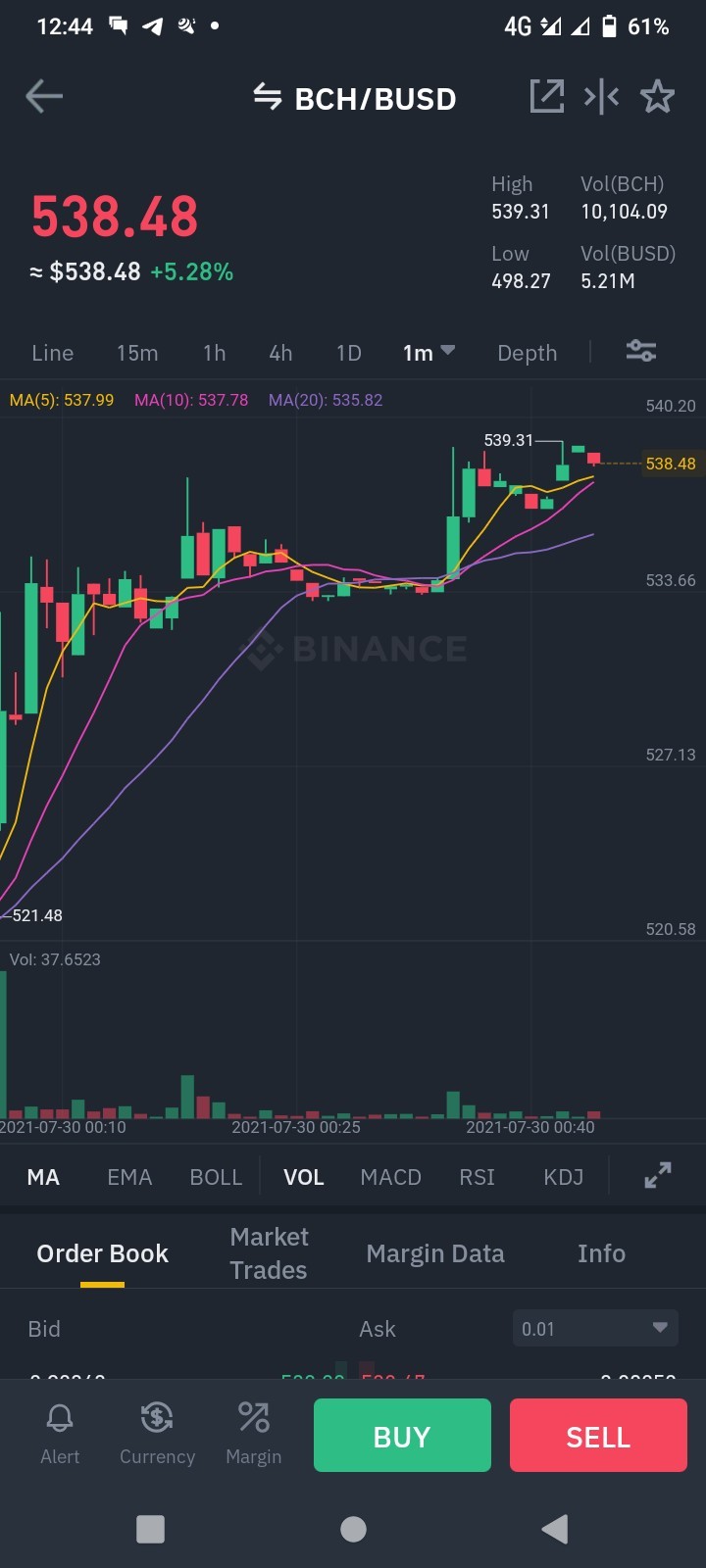Toggle the MACD indicator
This screenshot has height=1568, width=706.
(x=390, y=1177)
